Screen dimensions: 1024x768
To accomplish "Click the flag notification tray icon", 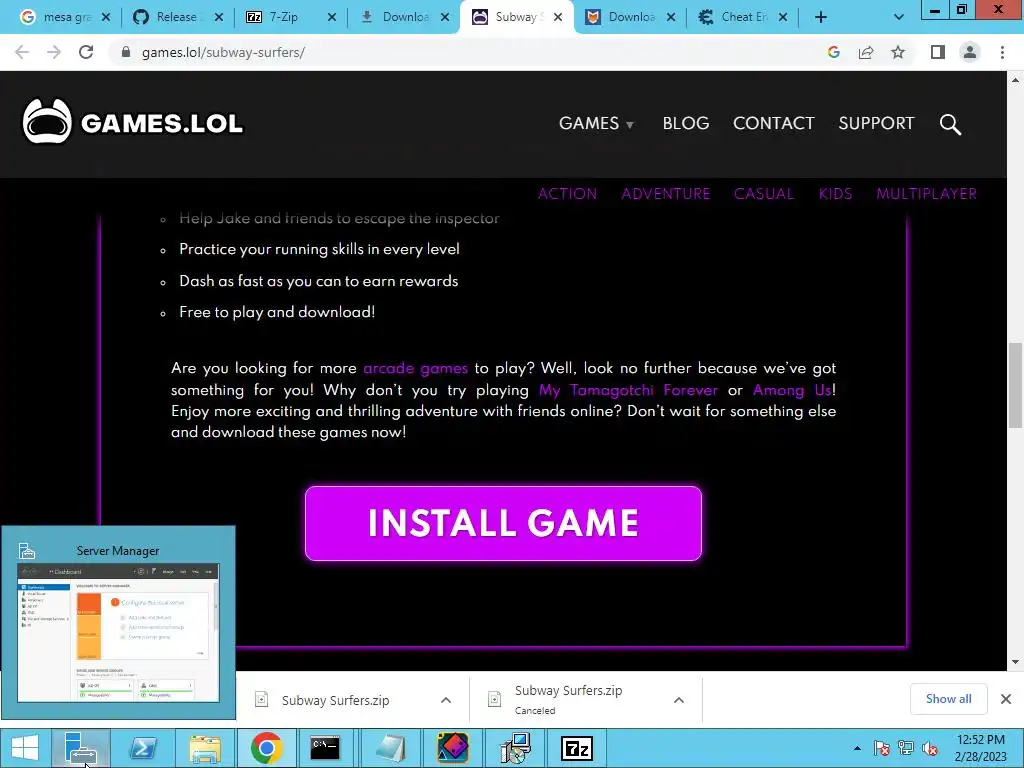I will (882, 748).
